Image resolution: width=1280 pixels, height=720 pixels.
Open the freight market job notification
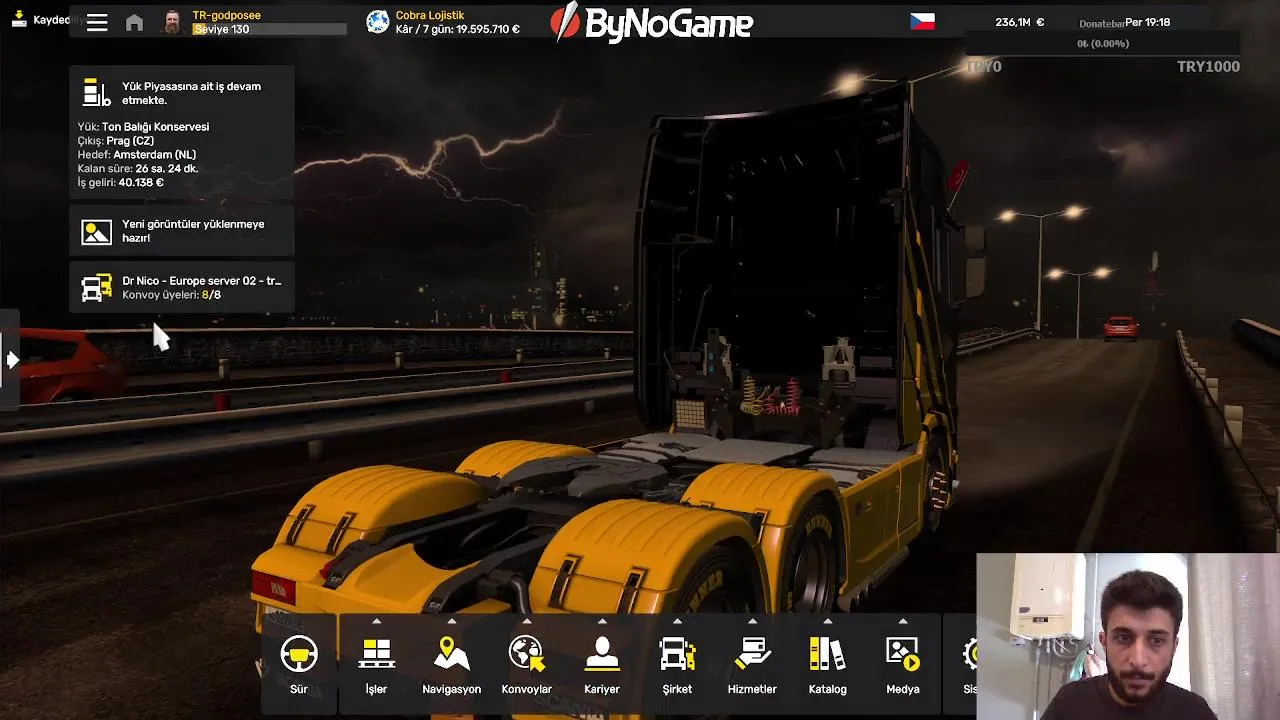tap(182, 132)
